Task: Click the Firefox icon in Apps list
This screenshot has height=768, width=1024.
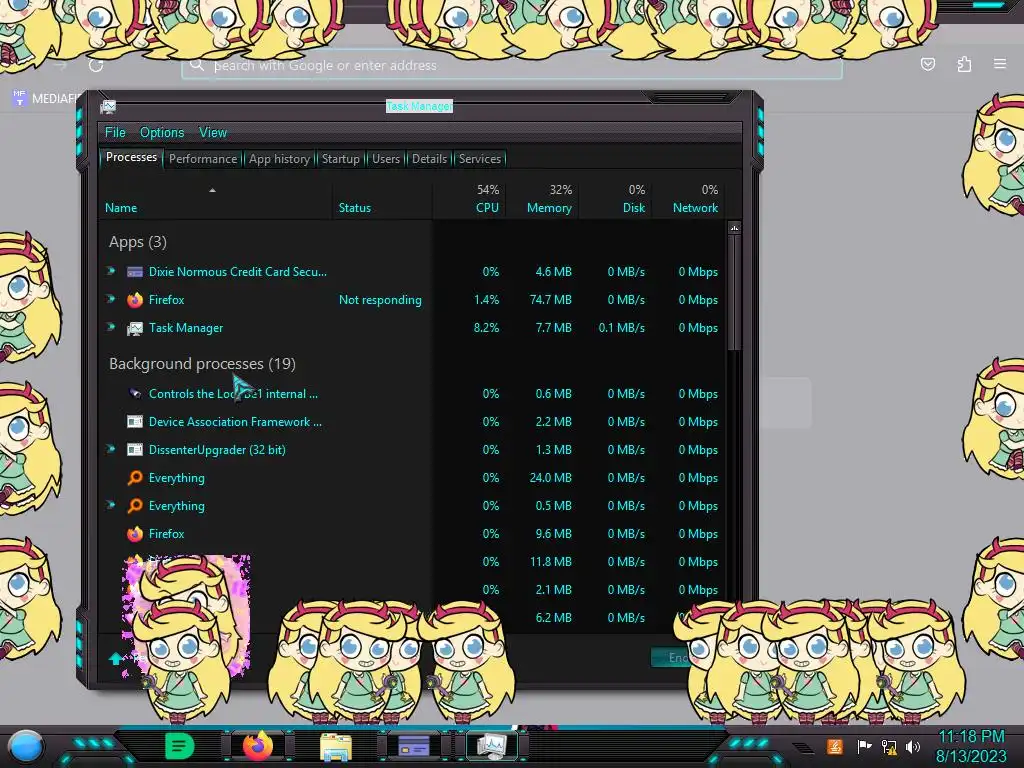Action: point(135,300)
